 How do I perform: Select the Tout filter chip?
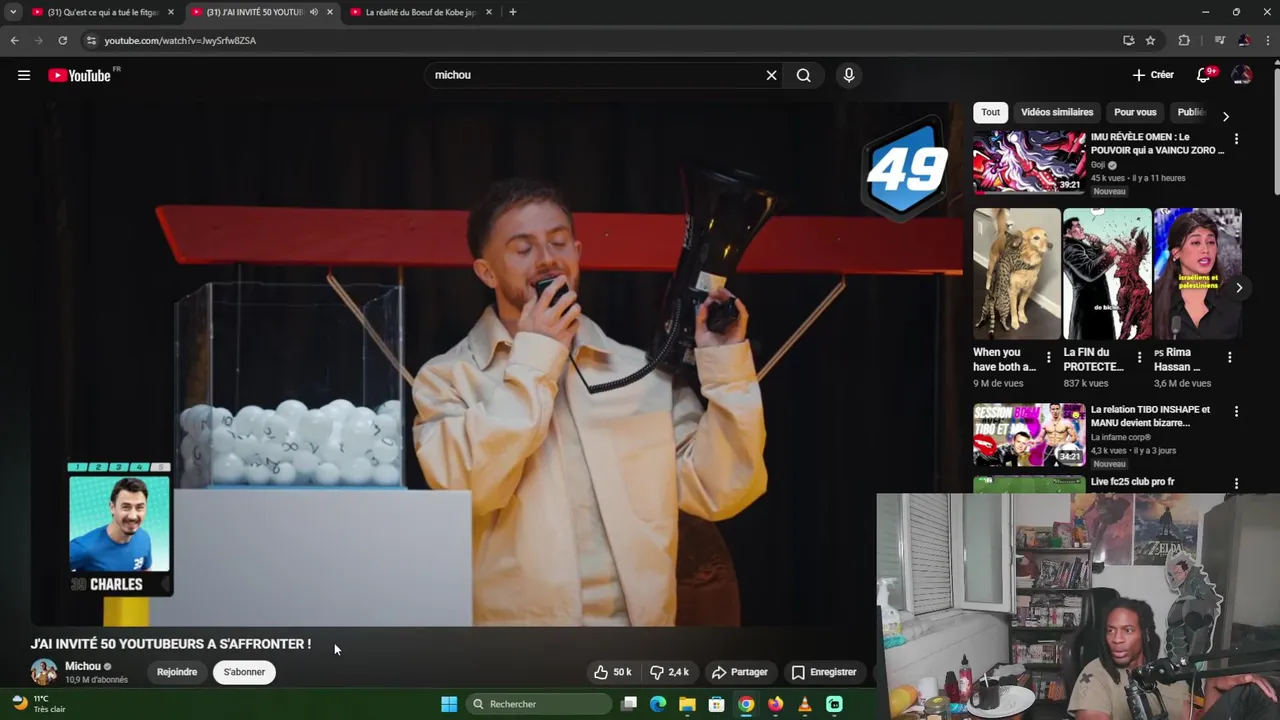pyautogui.click(x=990, y=112)
